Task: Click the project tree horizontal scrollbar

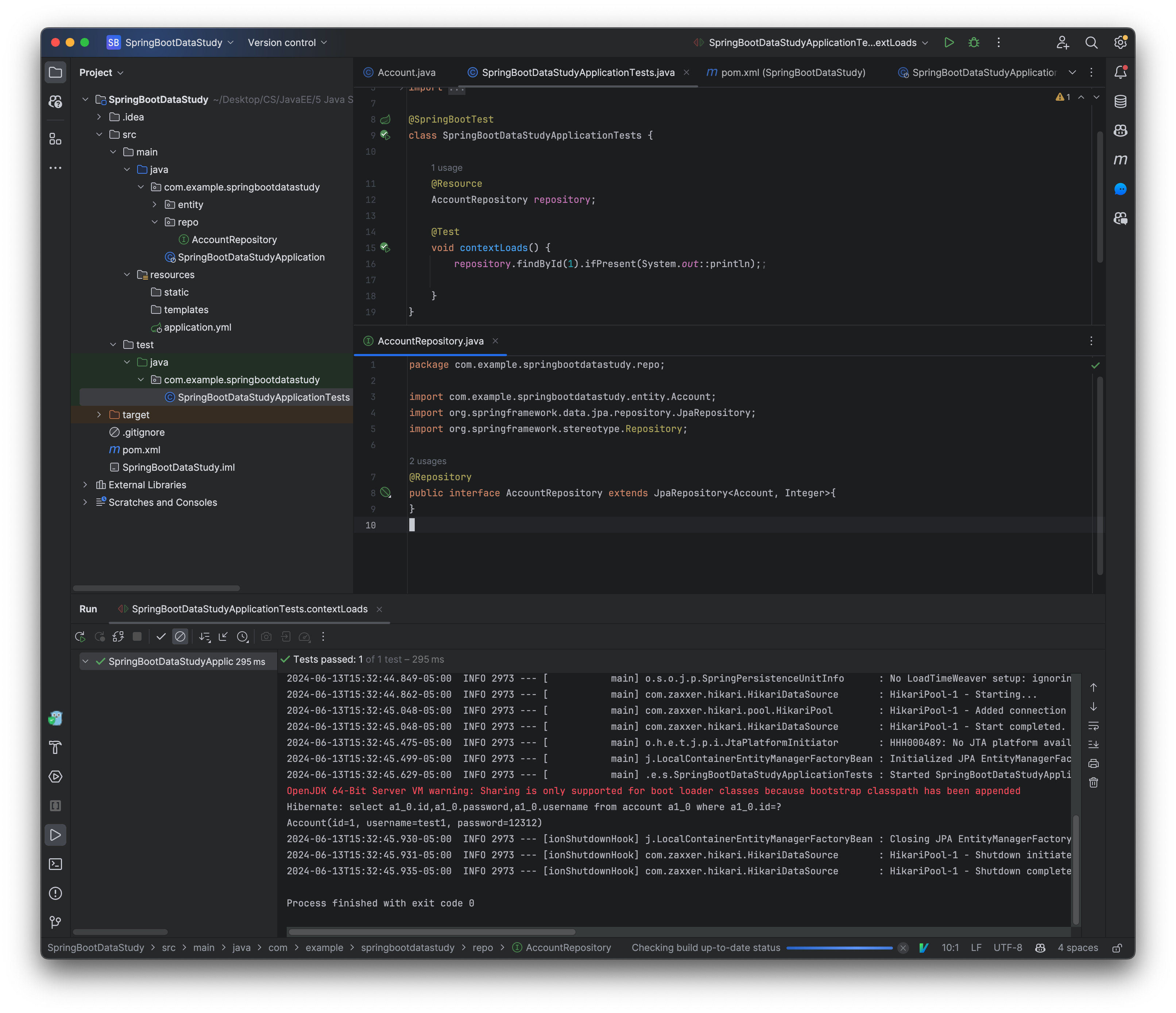Action: 156,588
